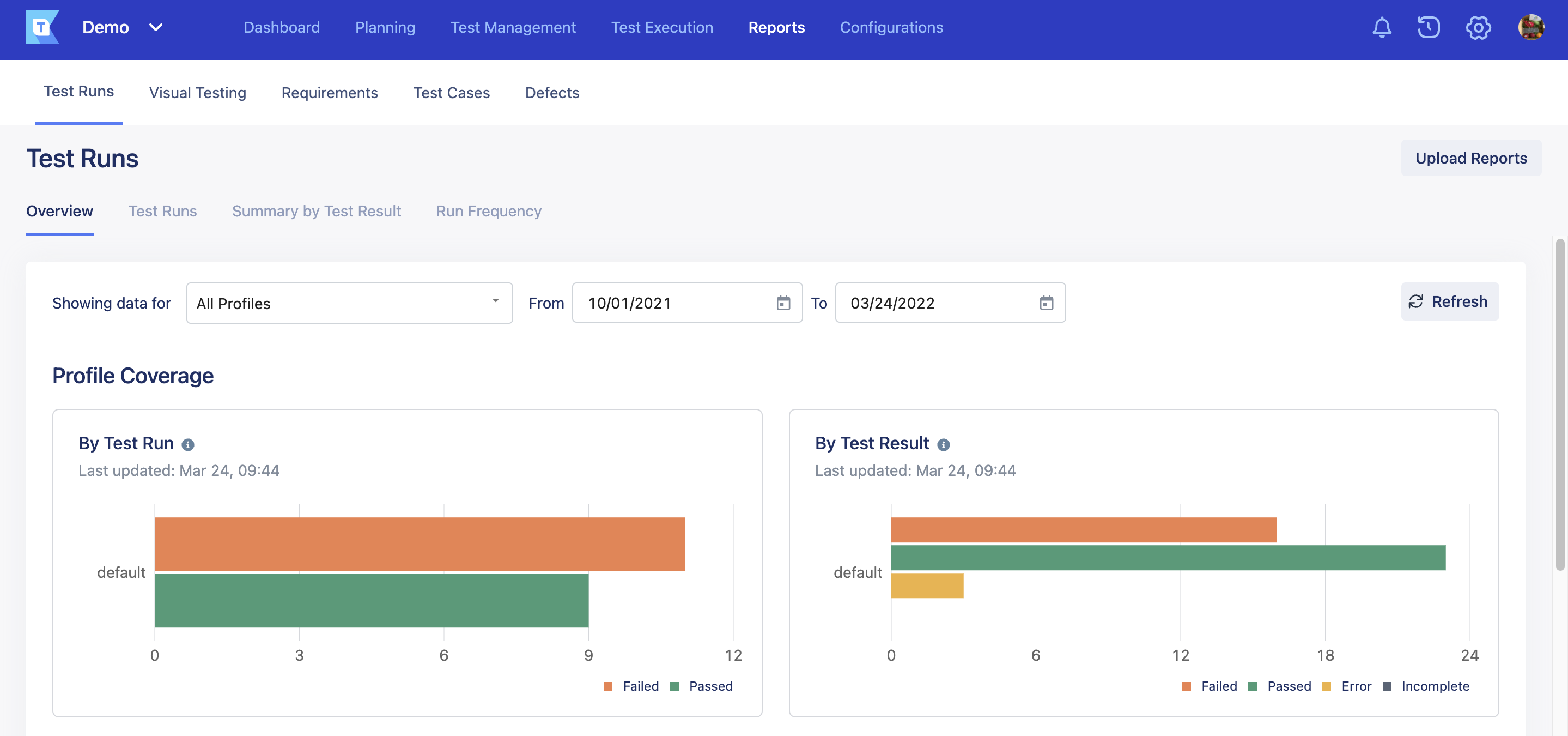The image size is (1568, 736).
Task: Open the All Profiles dropdown
Action: pyautogui.click(x=349, y=303)
